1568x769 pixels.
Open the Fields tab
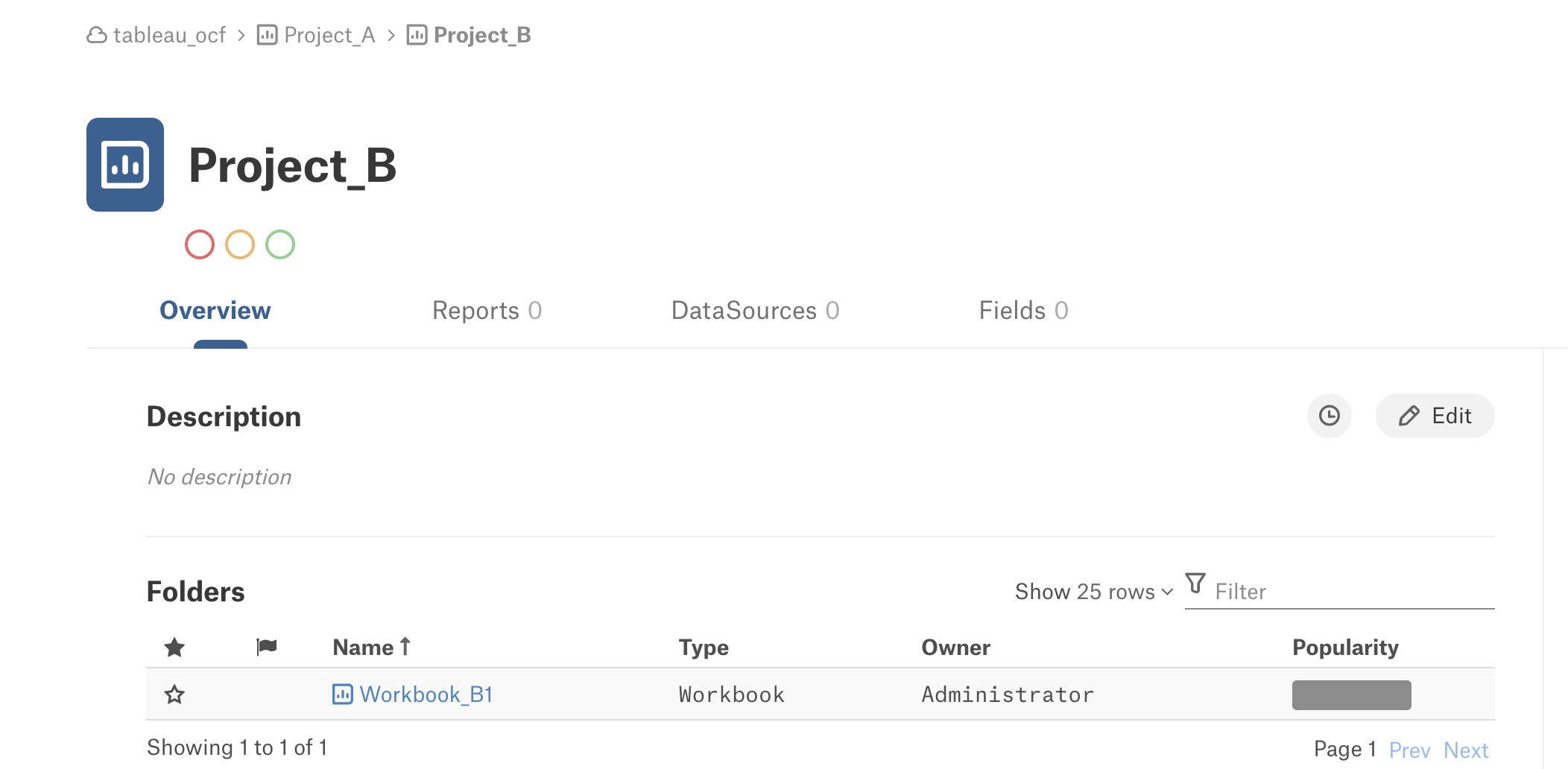click(1023, 311)
